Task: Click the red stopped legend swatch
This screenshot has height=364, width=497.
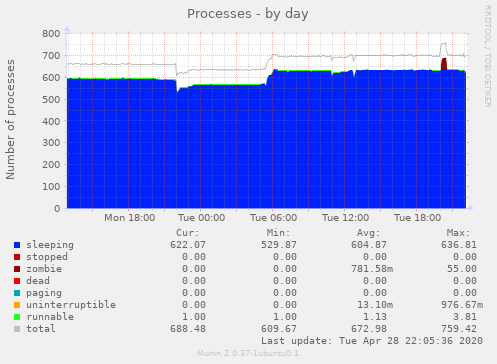Action: pyautogui.click(x=17, y=257)
